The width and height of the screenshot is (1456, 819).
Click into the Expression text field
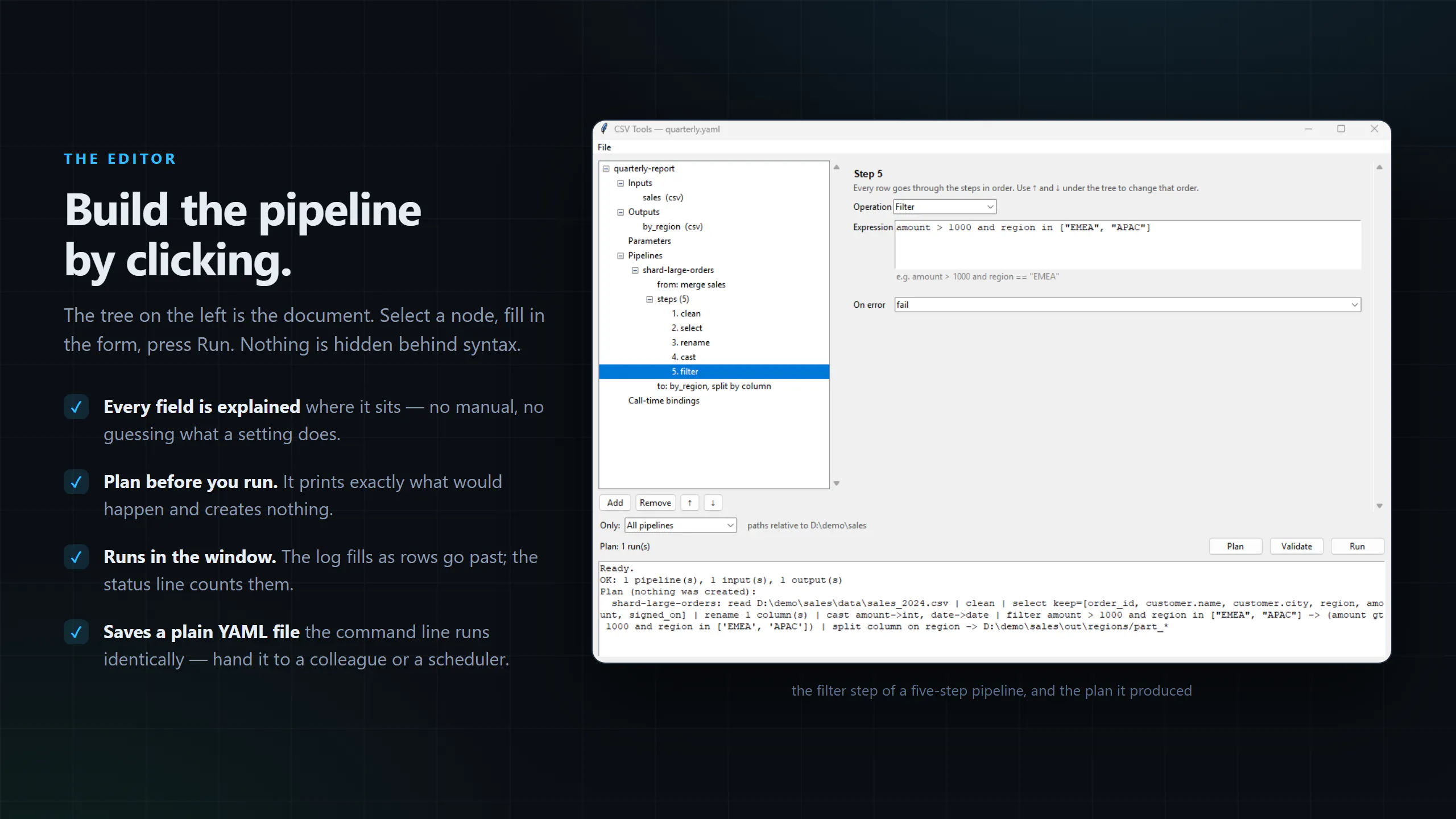(x=1127, y=245)
